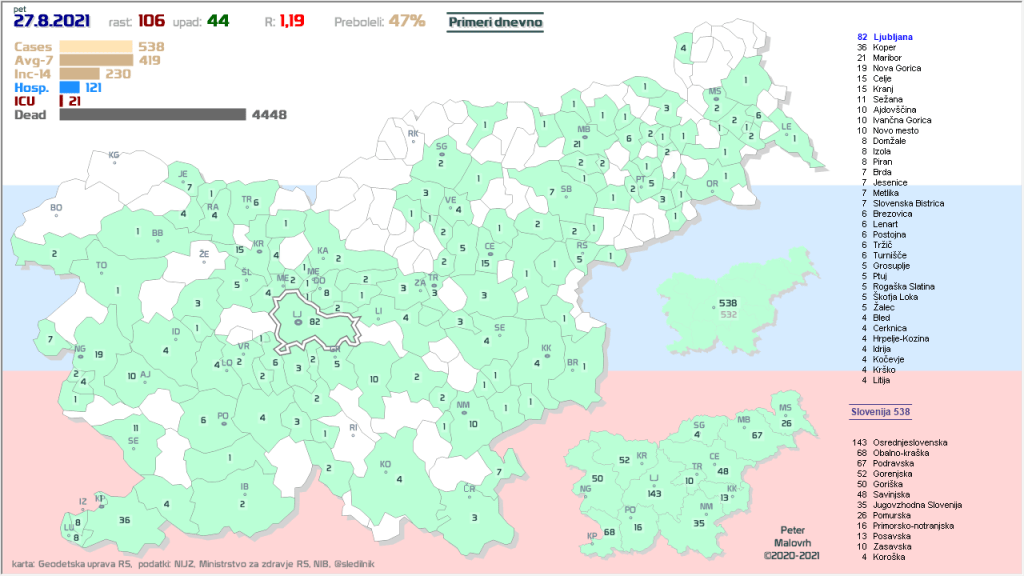The width and height of the screenshot is (1024, 576).
Task: Click the Cases bar showing 538
Action: 96,46
